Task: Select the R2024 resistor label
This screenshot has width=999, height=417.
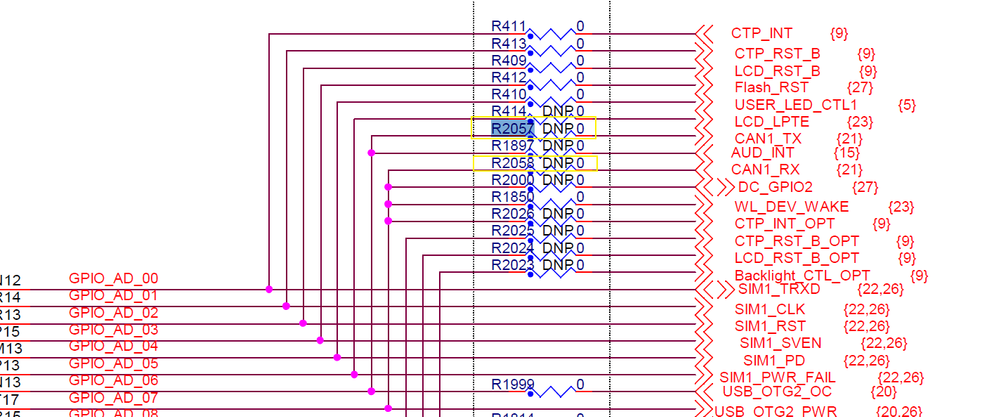Action: (x=512, y=247)
